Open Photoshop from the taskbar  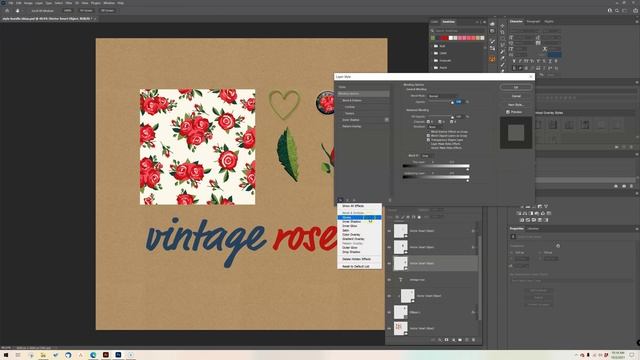(118, 355)
